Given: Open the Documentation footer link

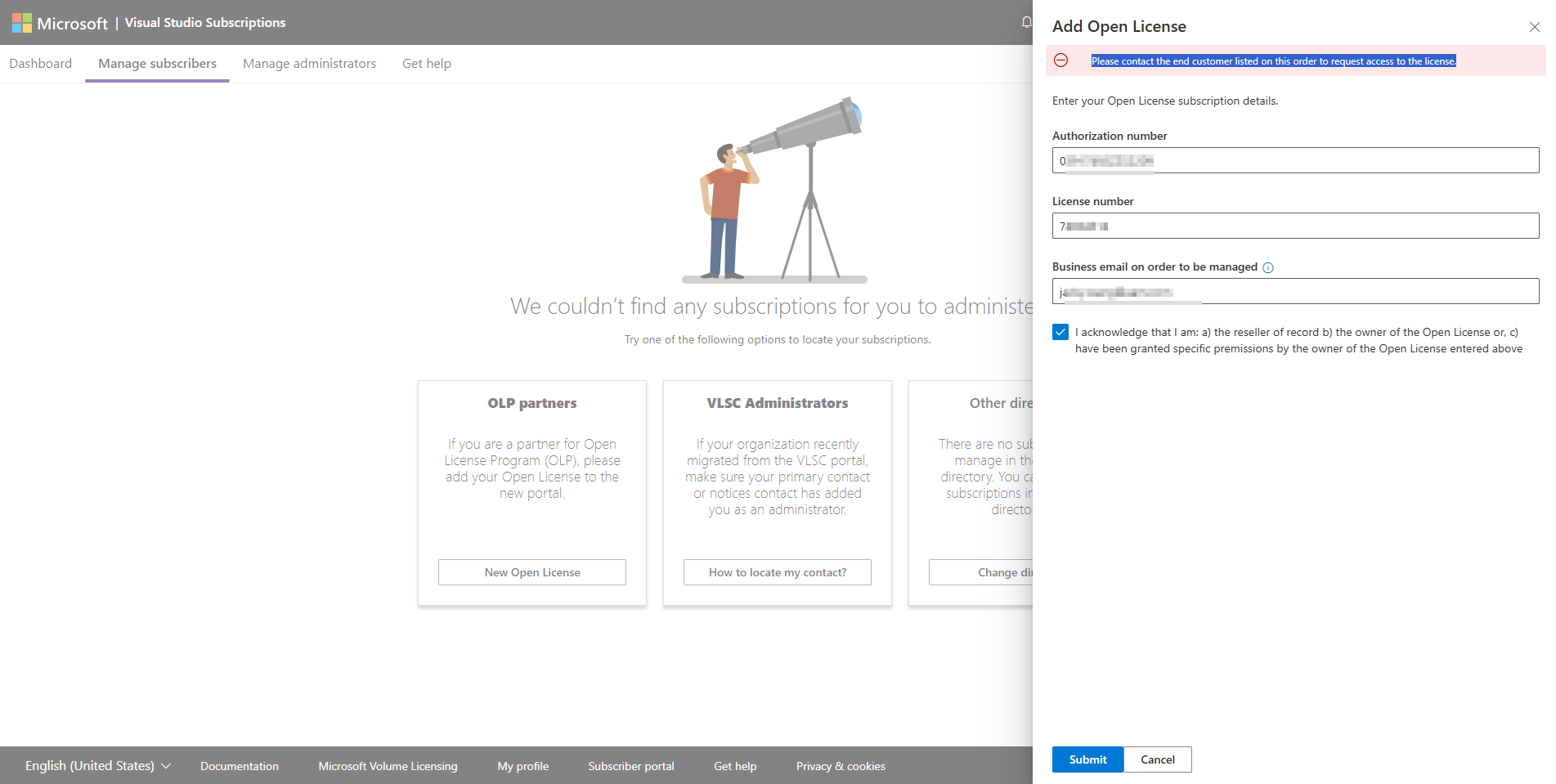Looking at the screenshot, I should (240, 766).
